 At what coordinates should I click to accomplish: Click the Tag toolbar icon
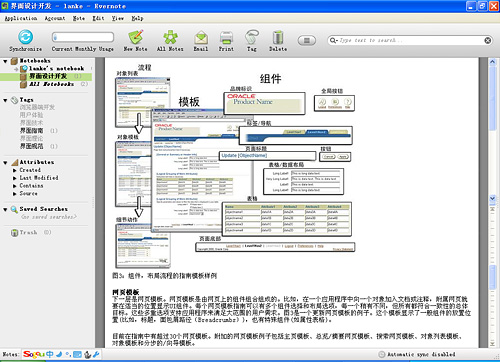click(x=252, y=37)
